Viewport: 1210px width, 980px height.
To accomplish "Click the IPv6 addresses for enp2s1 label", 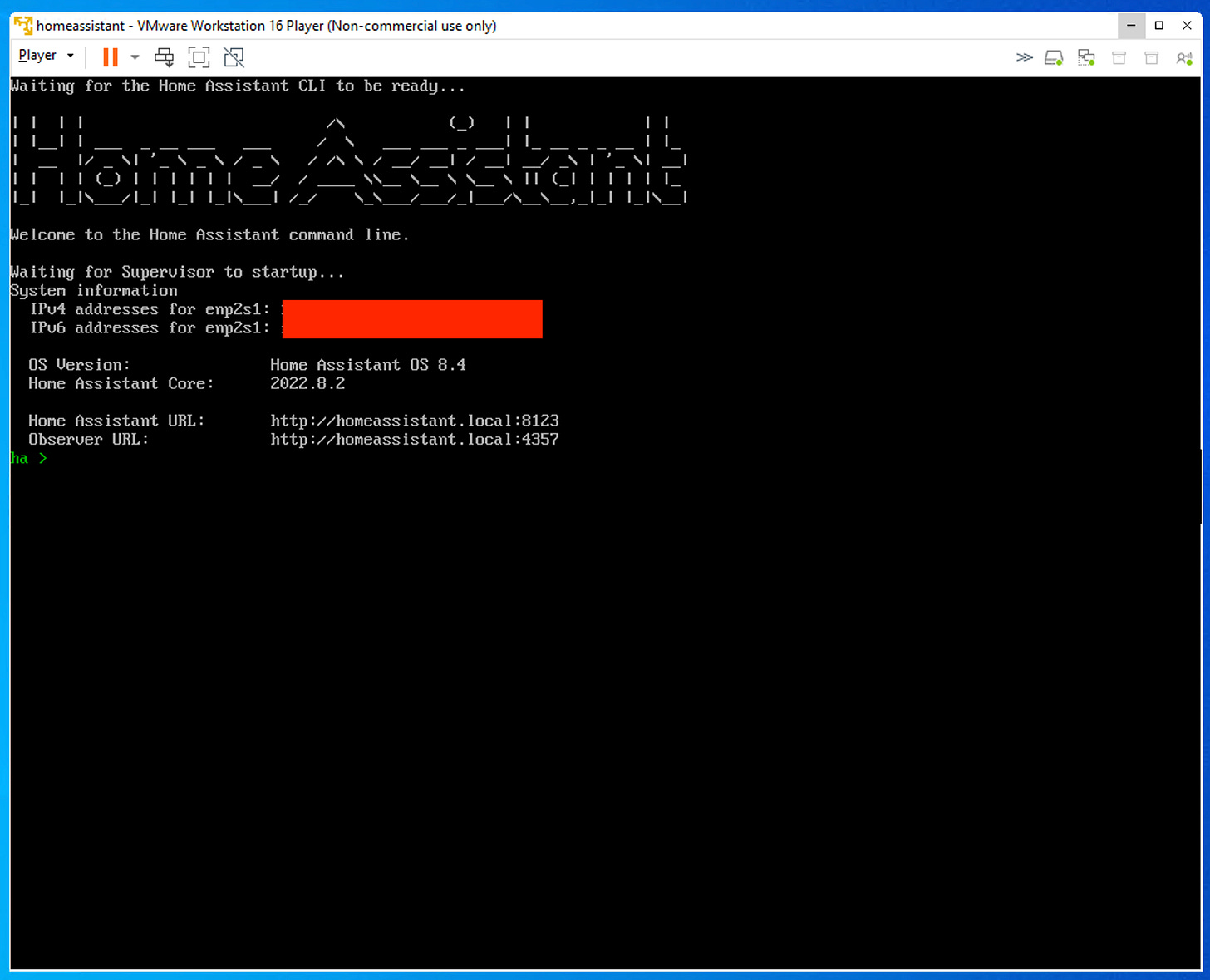I will (150, 327).
